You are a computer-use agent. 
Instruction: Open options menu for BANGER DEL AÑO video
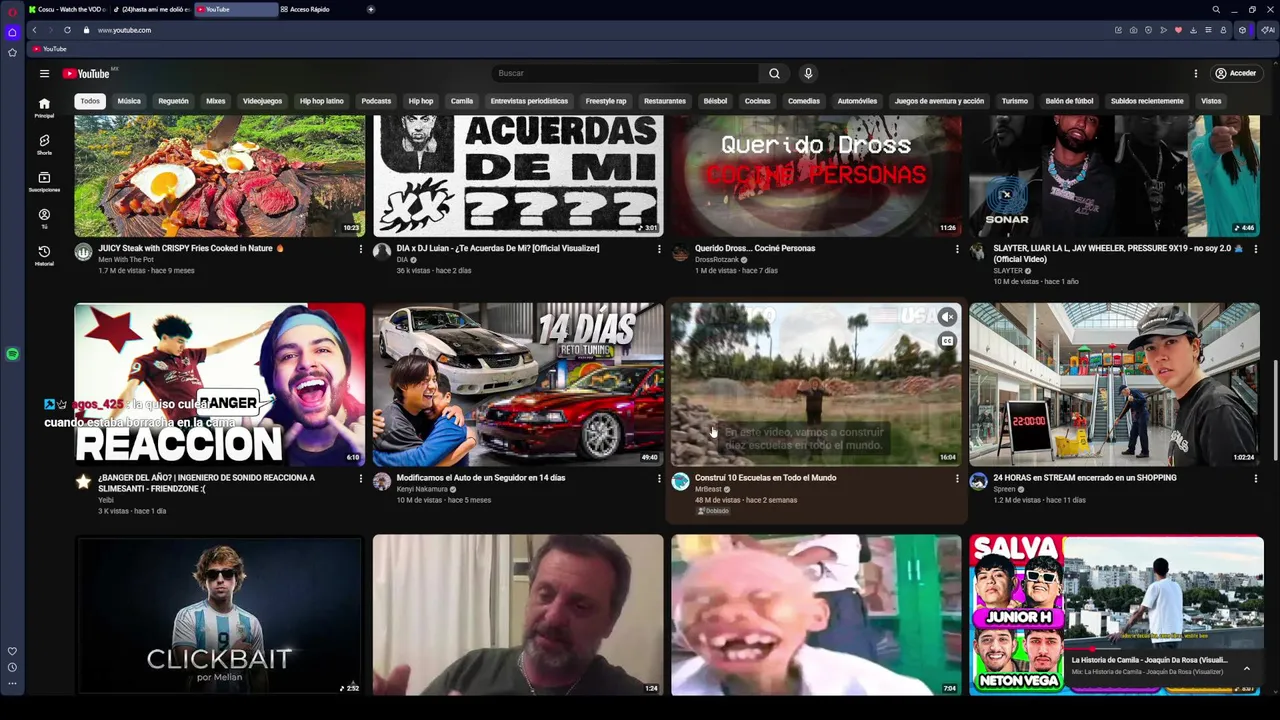point(361,479)
